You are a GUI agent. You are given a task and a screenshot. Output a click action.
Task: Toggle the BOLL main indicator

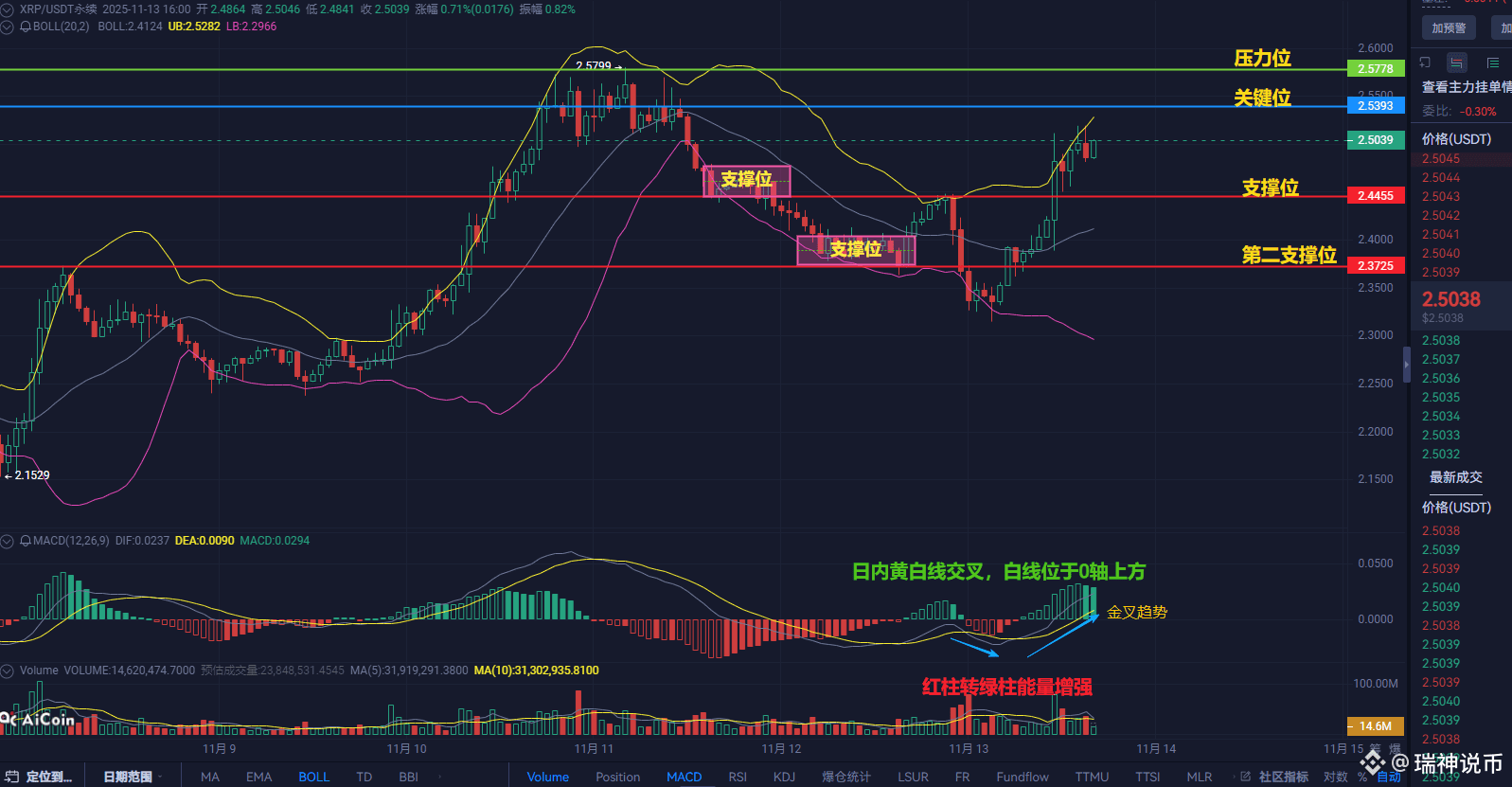pyautogui.click(x=314, y=777)
